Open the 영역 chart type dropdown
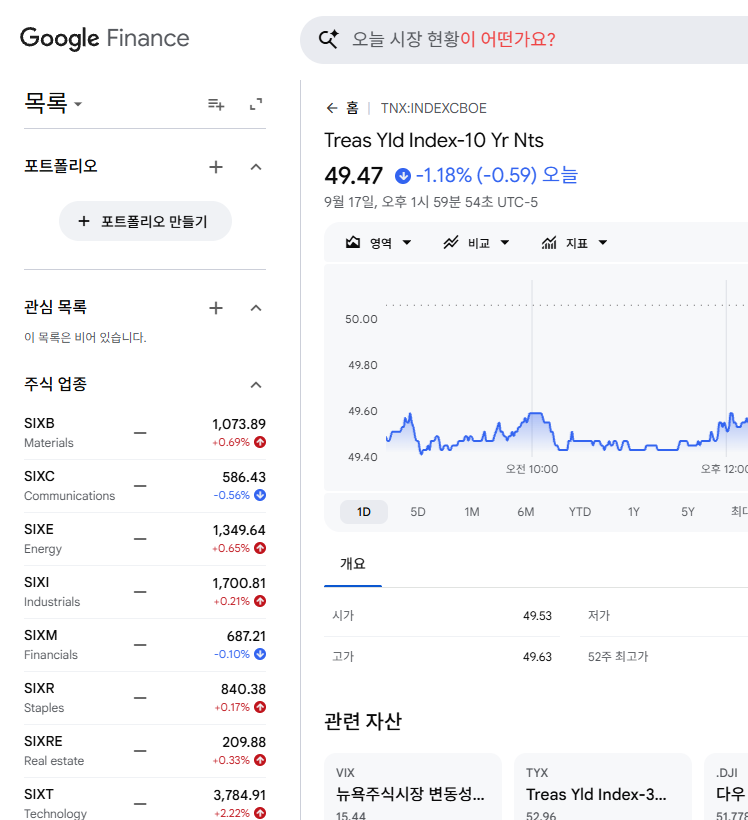This screenshot has width=748, height=820. pos(379,243)
